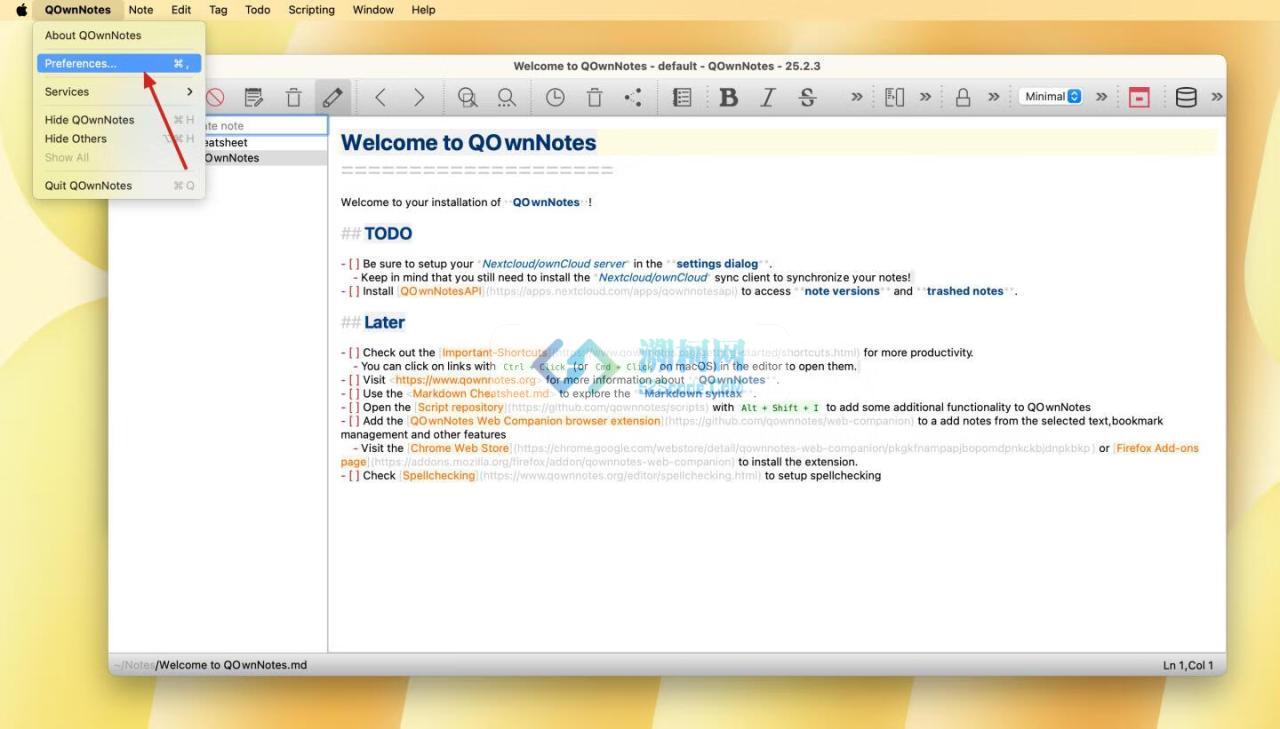Expand the formatting toolbar overflow chevron after strikethrough
The height and width of the screenshot is (729, 1280).
point(857,97)
